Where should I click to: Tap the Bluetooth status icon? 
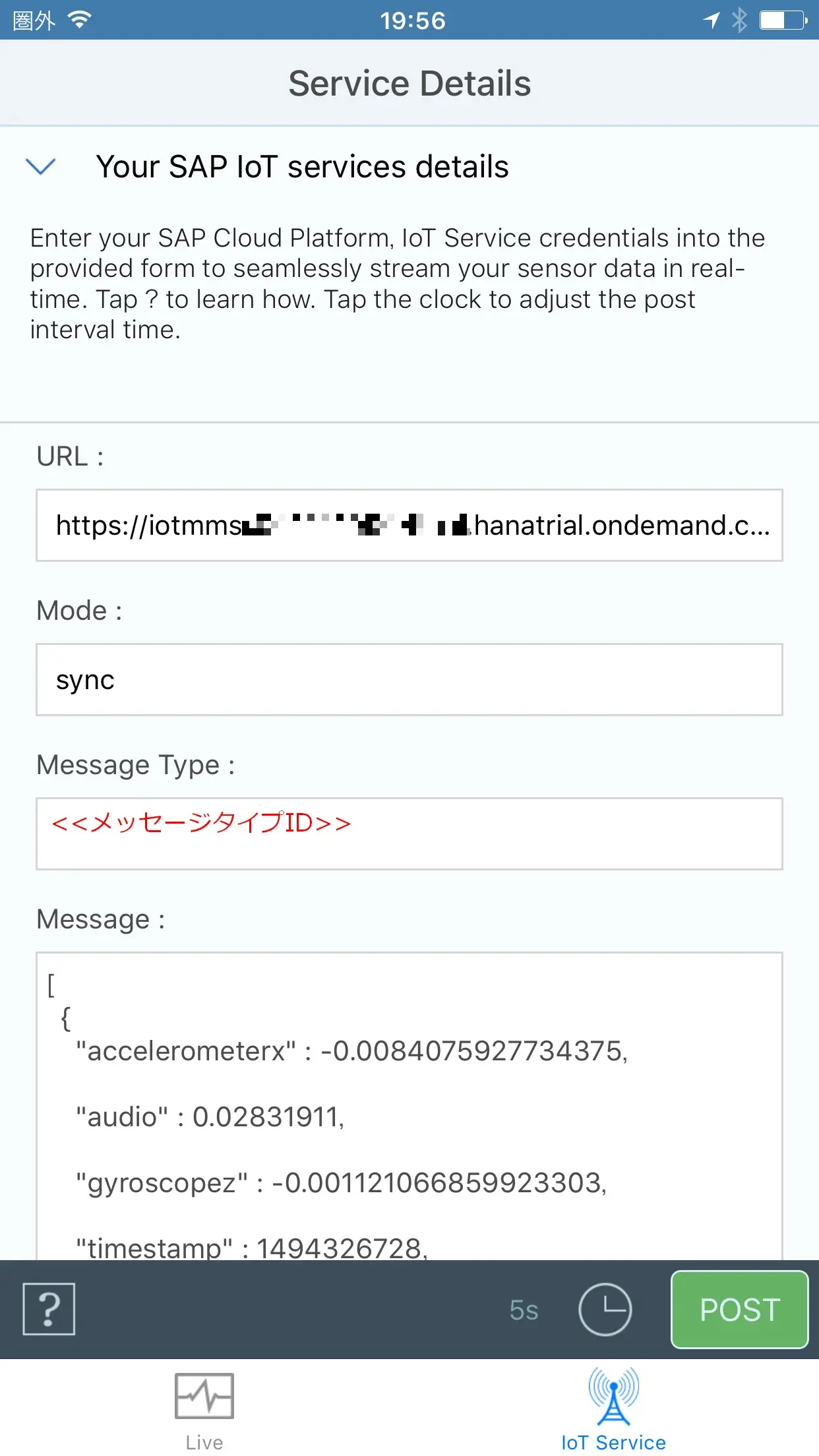click(x=739, y=20)
